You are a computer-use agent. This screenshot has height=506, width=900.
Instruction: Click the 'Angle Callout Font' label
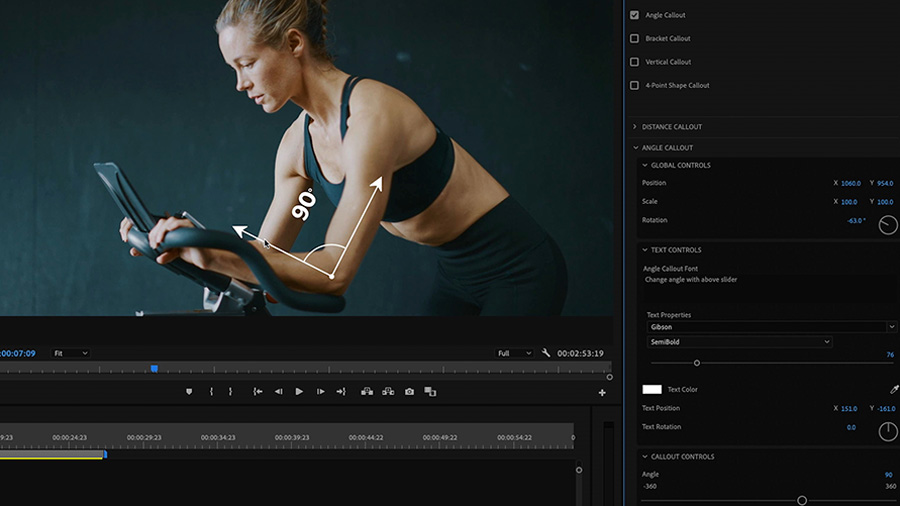(670, 268)
